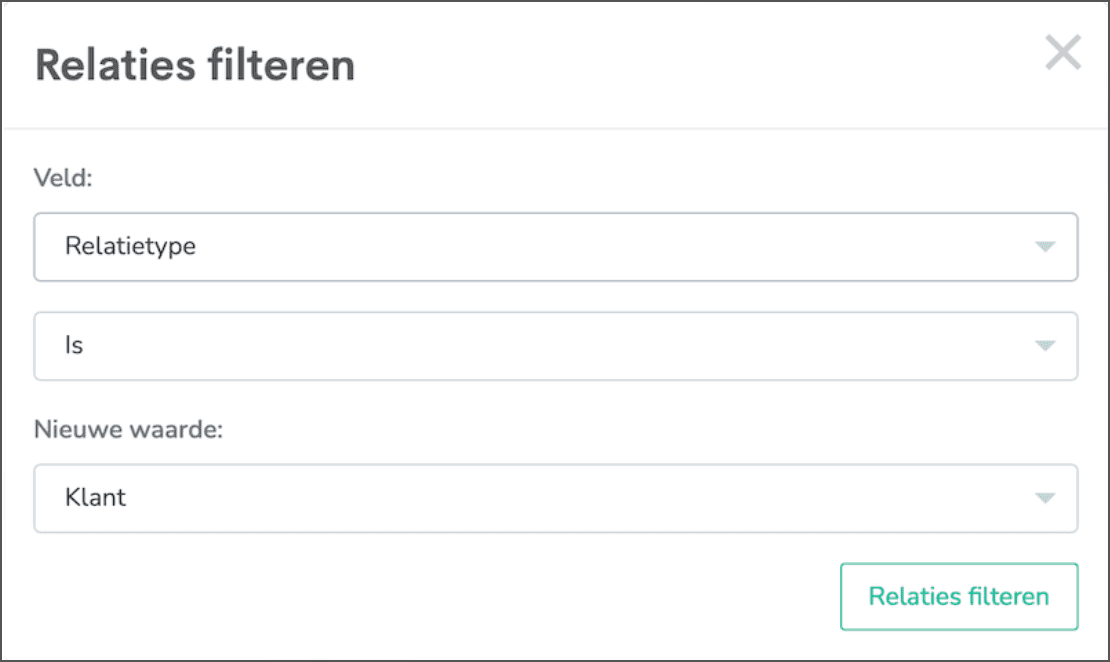Click the Relaties filteren dialog title

point(194,65)
